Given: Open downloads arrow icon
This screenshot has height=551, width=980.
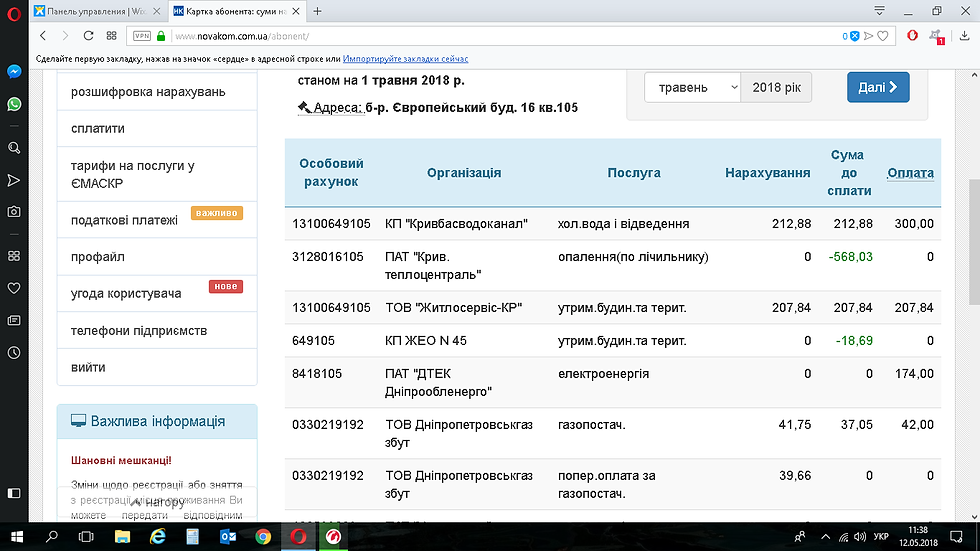Looking at the screenshot, I should [964, 36].
